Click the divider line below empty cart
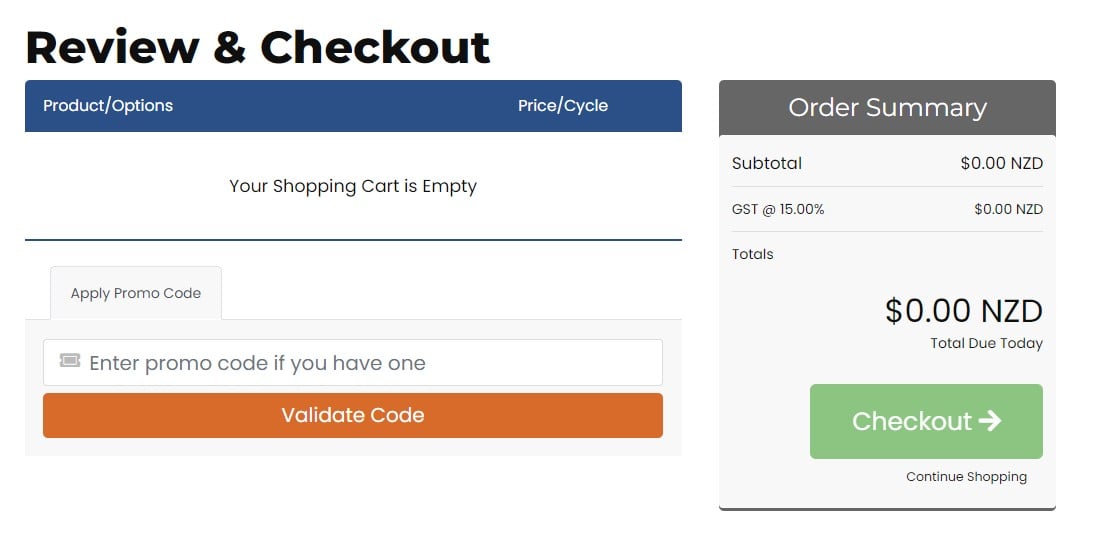 353,240
